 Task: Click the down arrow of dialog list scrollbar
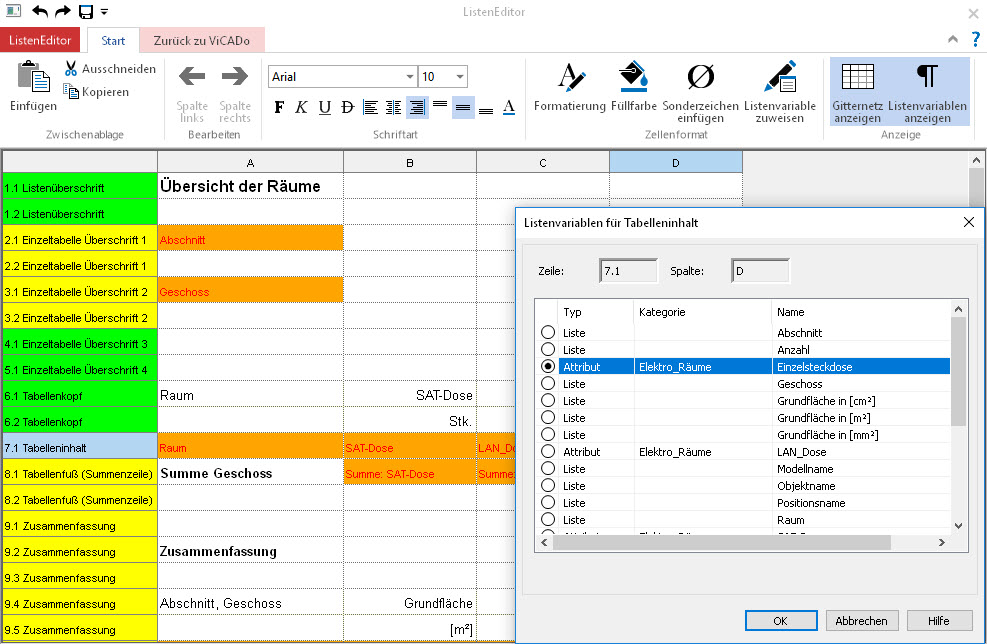click(958, 526)
